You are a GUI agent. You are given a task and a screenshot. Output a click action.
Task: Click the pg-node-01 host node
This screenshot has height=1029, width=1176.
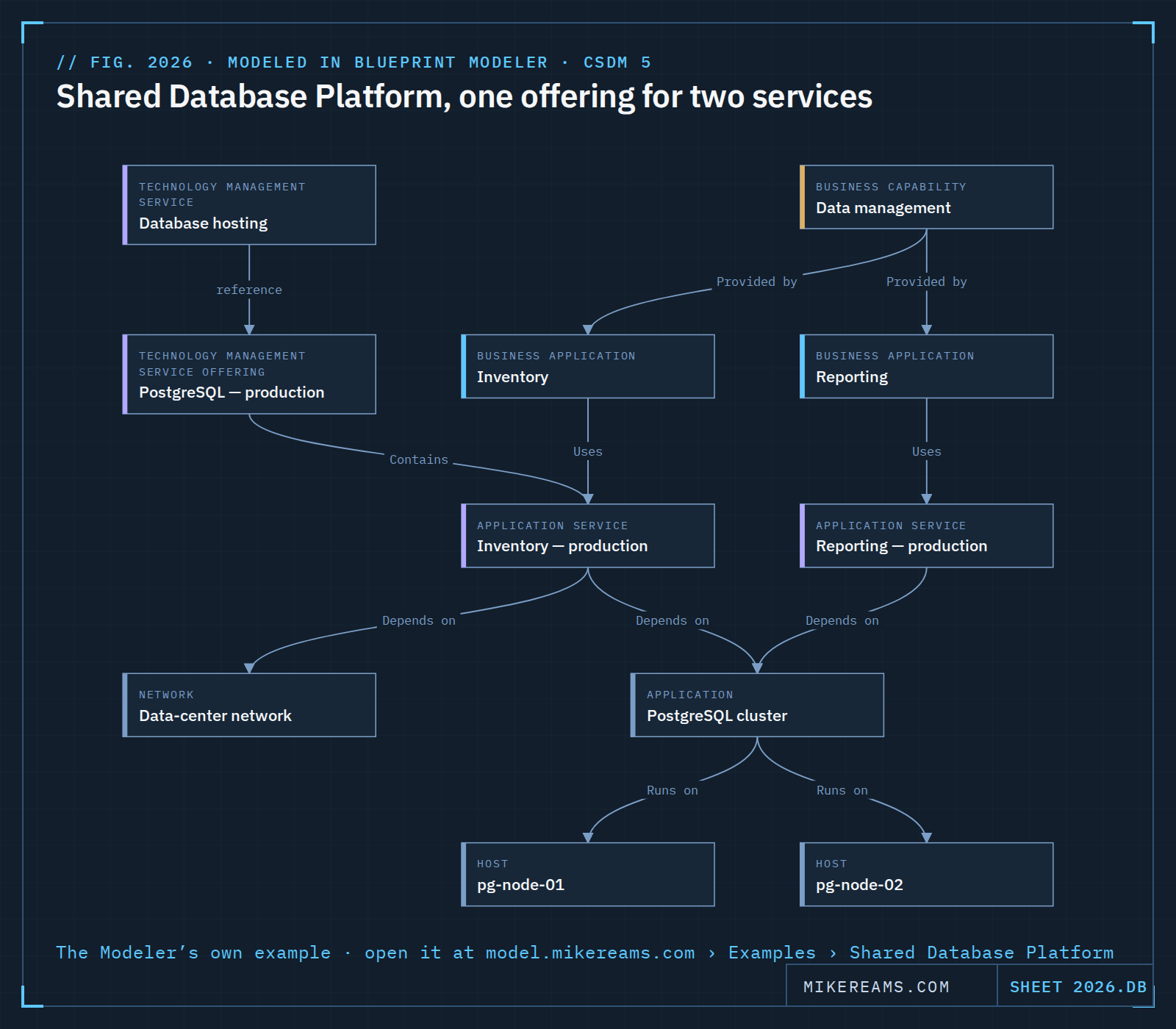[x=588, y=875]
